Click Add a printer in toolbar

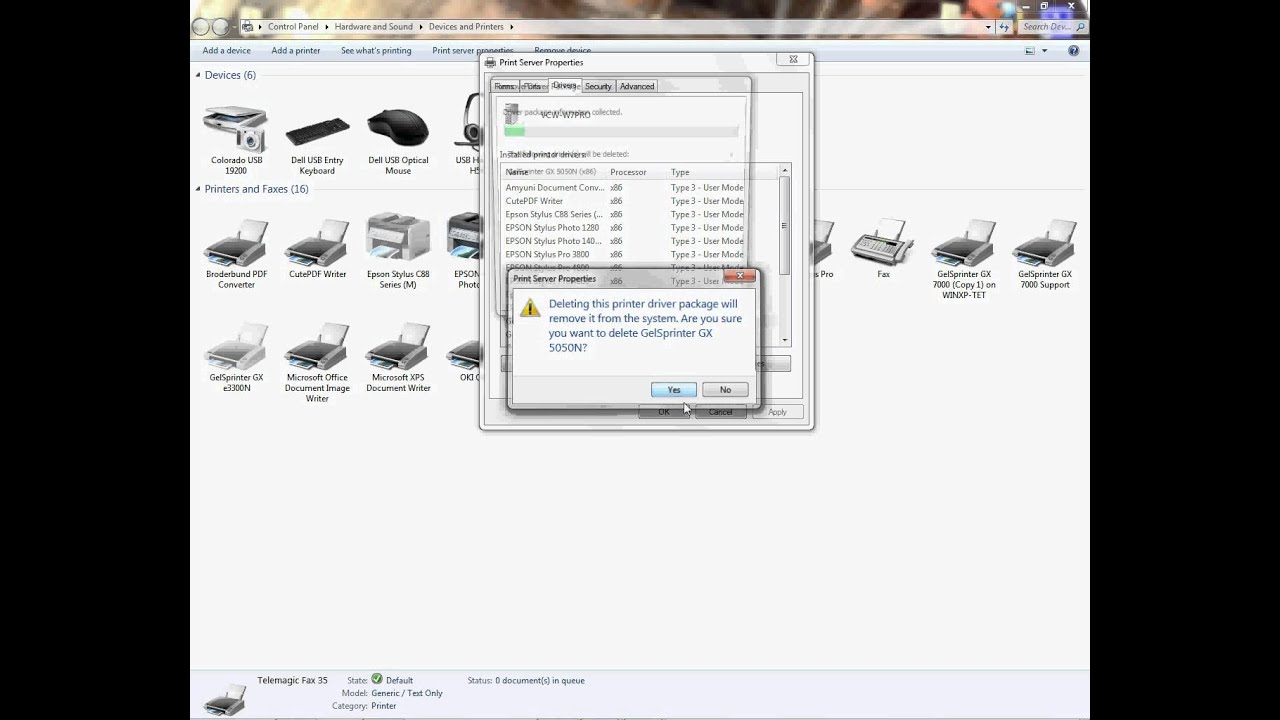pos(296,50)
